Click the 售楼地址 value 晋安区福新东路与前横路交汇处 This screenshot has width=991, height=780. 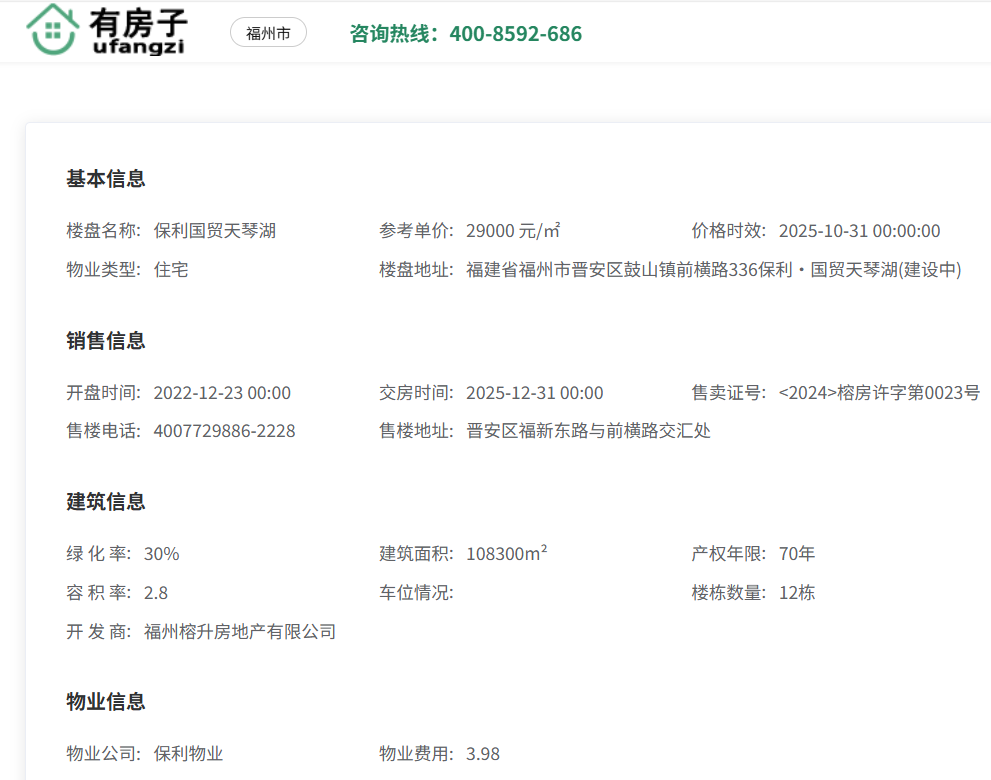pyautogui.click(x=588, y=432)
